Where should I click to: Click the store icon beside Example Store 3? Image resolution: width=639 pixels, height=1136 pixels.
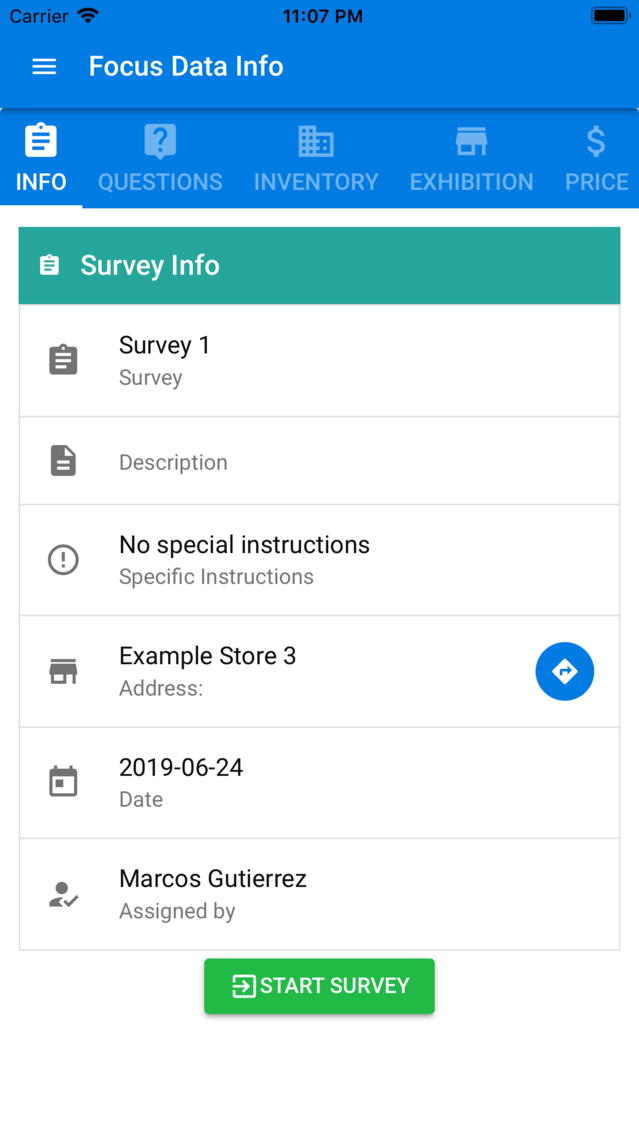coord(63,672)
